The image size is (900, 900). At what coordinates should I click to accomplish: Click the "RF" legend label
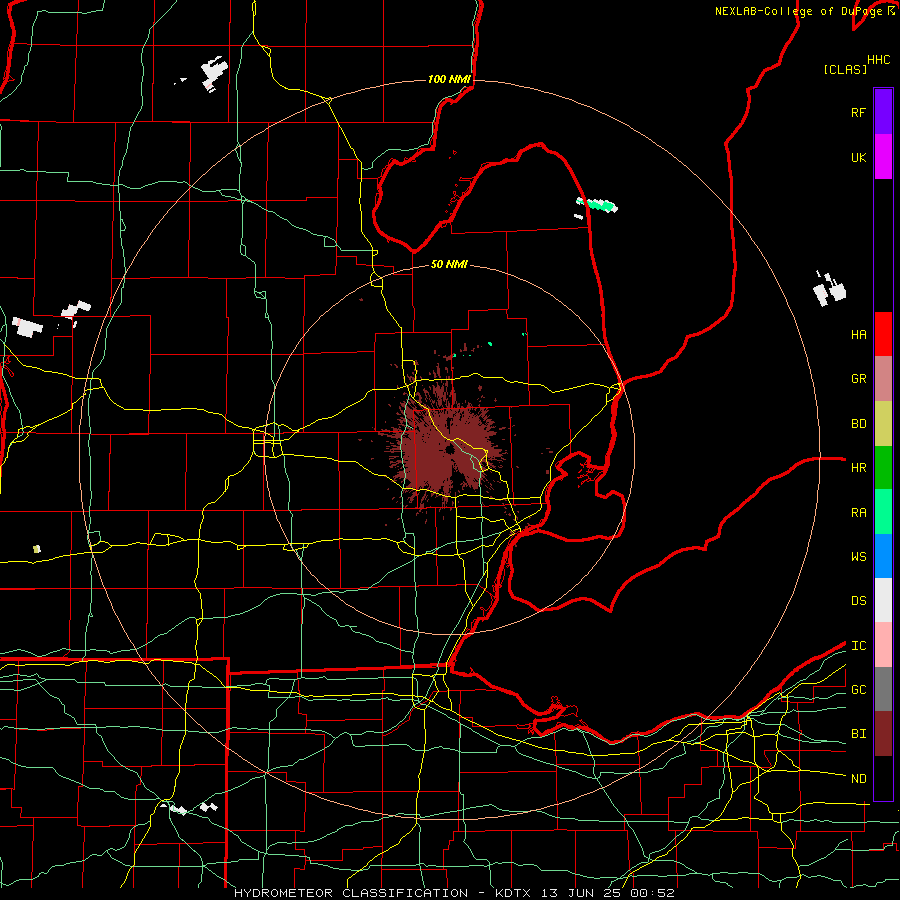[x=858, y=112]
